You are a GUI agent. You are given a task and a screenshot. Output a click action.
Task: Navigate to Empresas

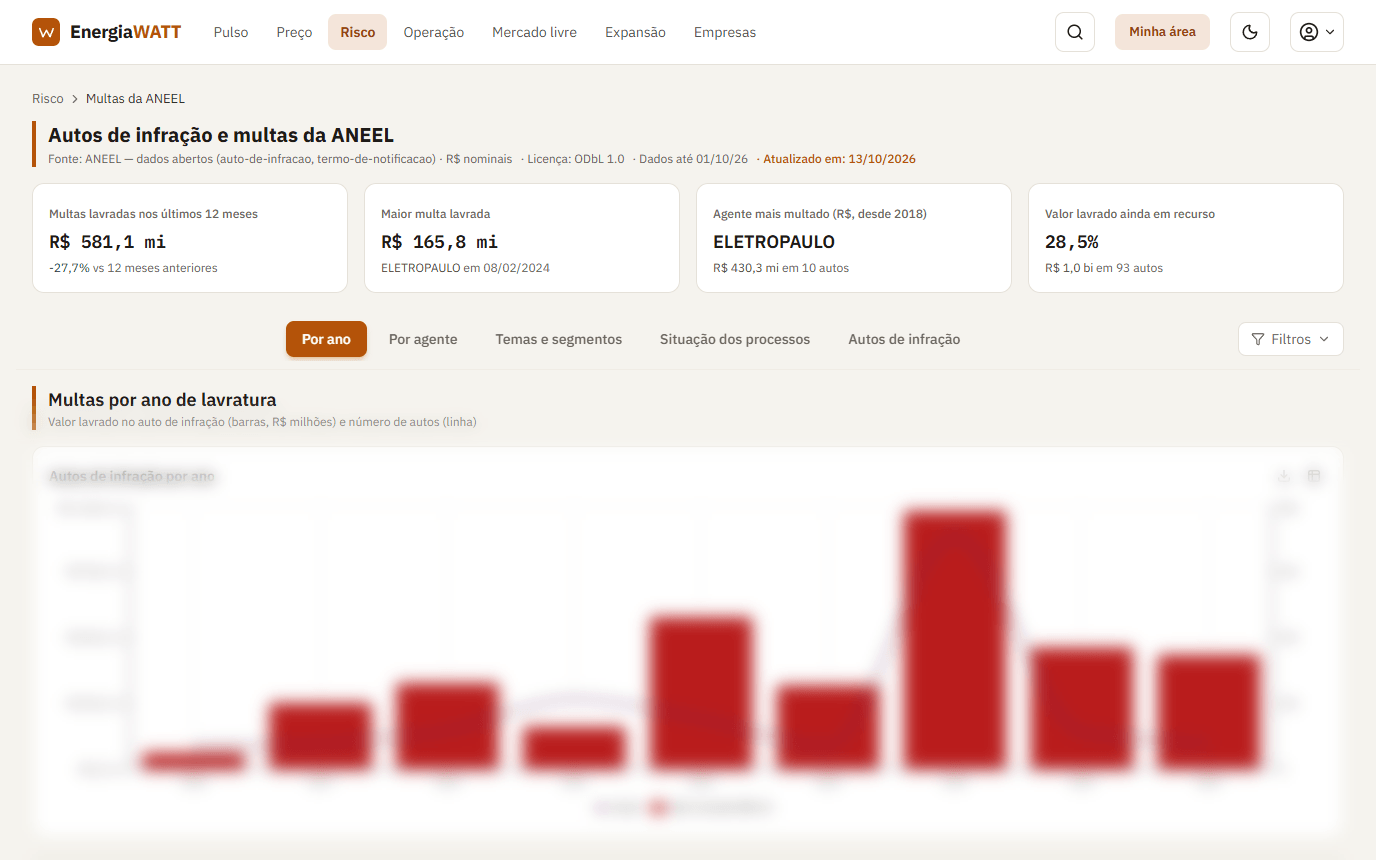725,32
